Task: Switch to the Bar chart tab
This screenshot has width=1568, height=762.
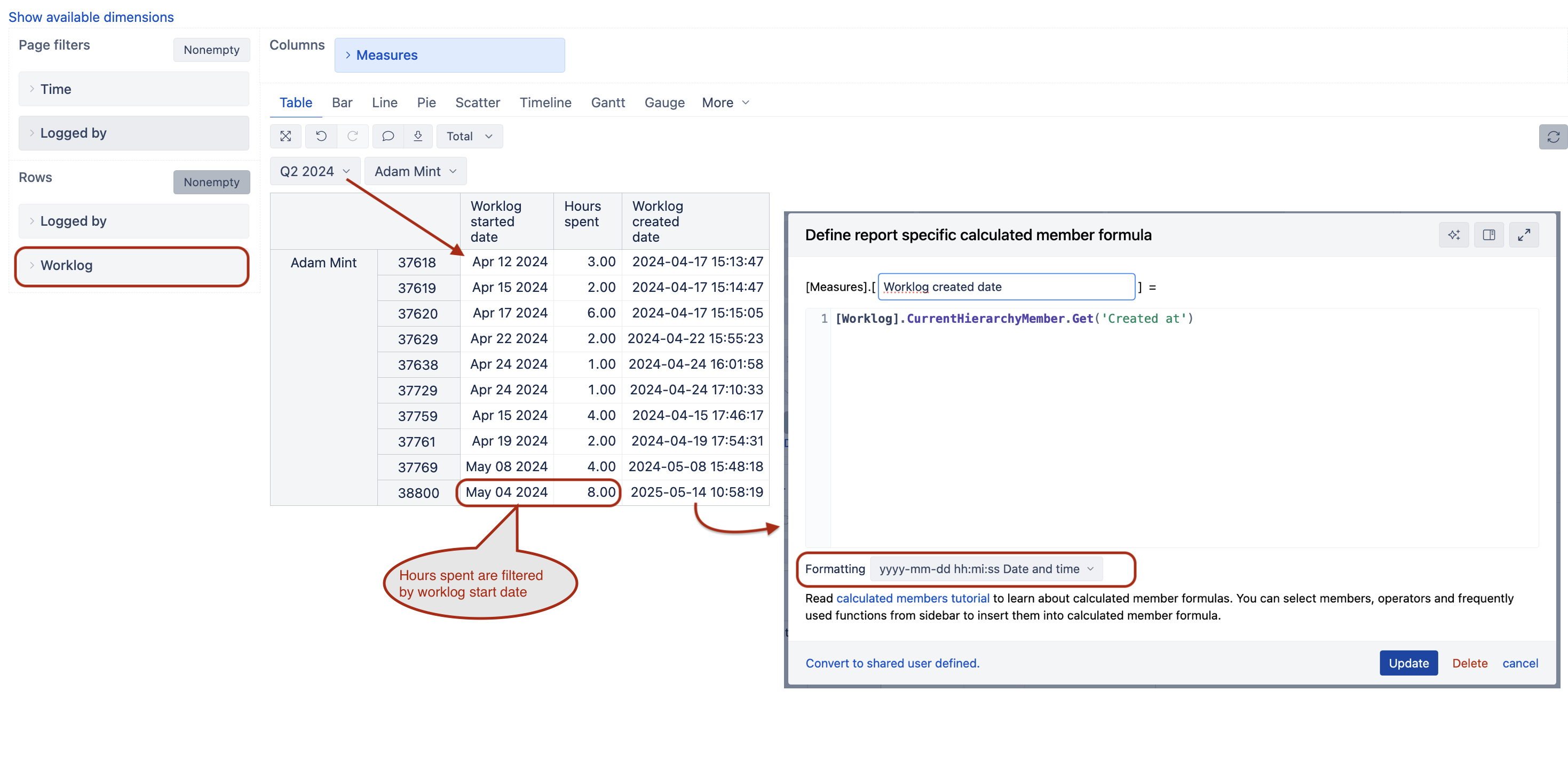Action: click(342, 103)
